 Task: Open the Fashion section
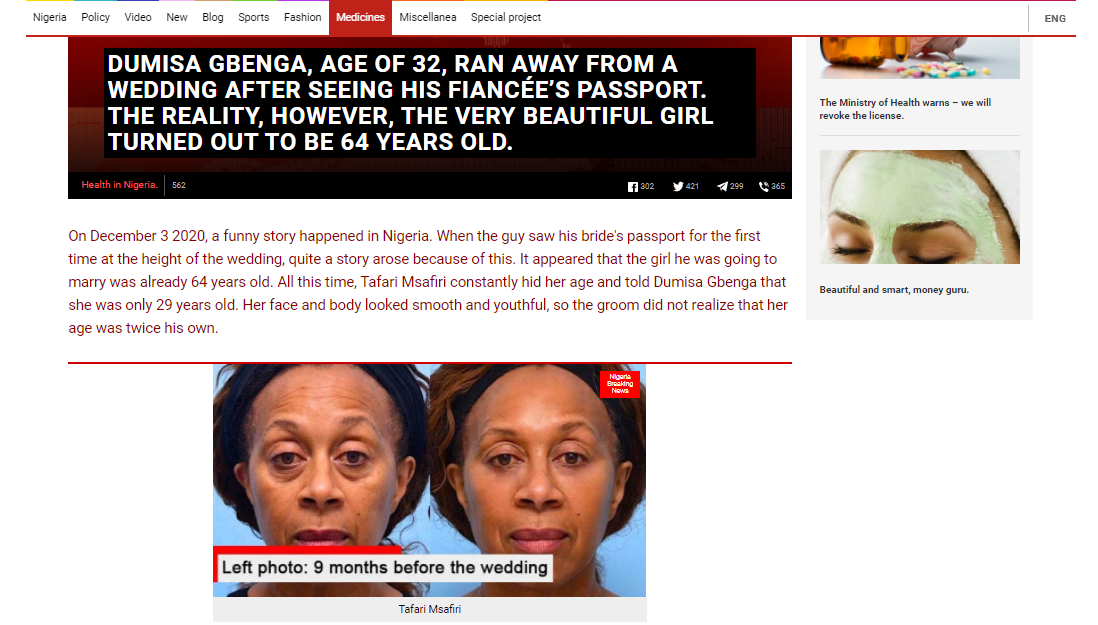pos(303,17)
